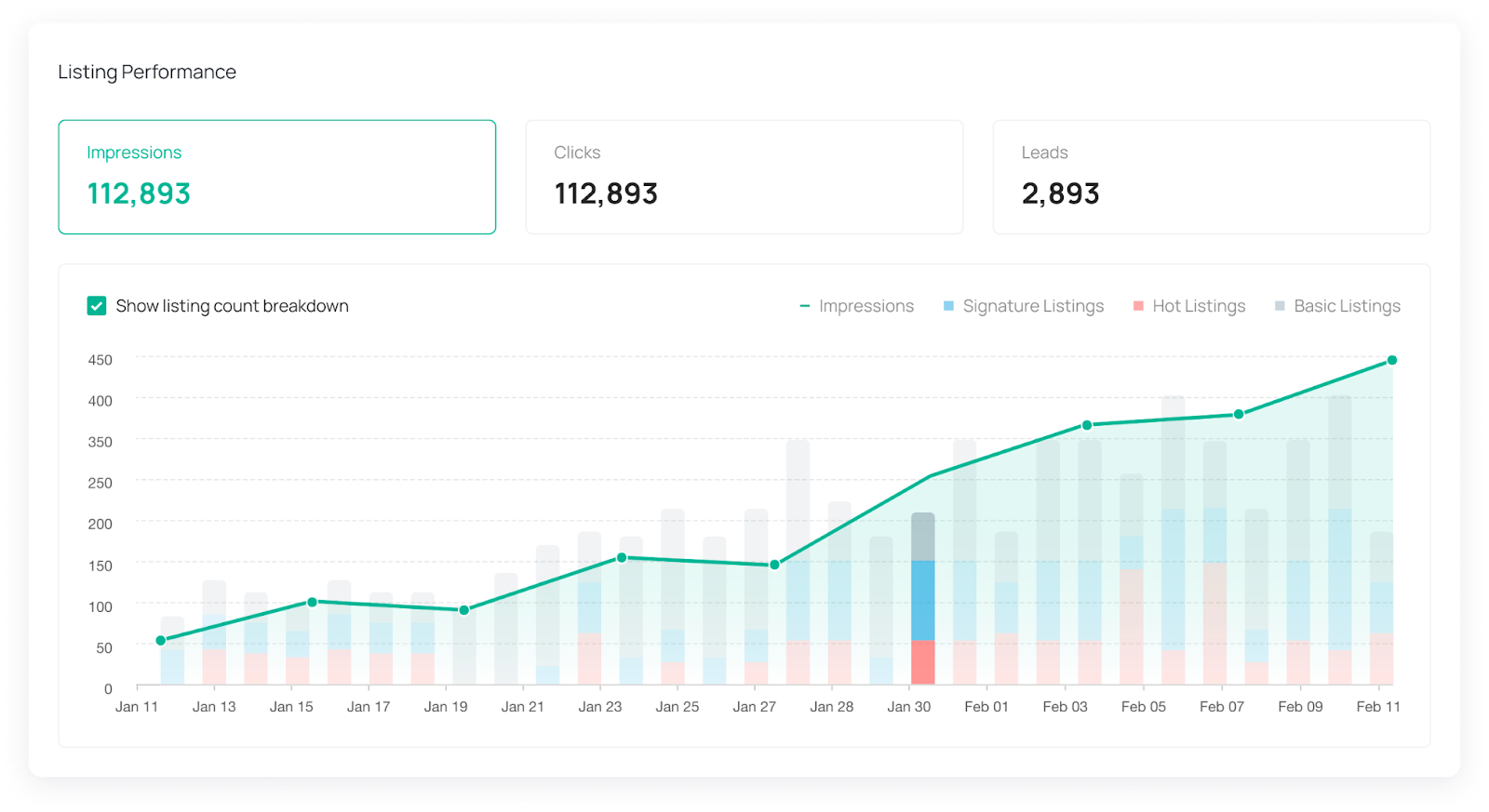Toggle Basic Listings legend item

[1337, 306]
